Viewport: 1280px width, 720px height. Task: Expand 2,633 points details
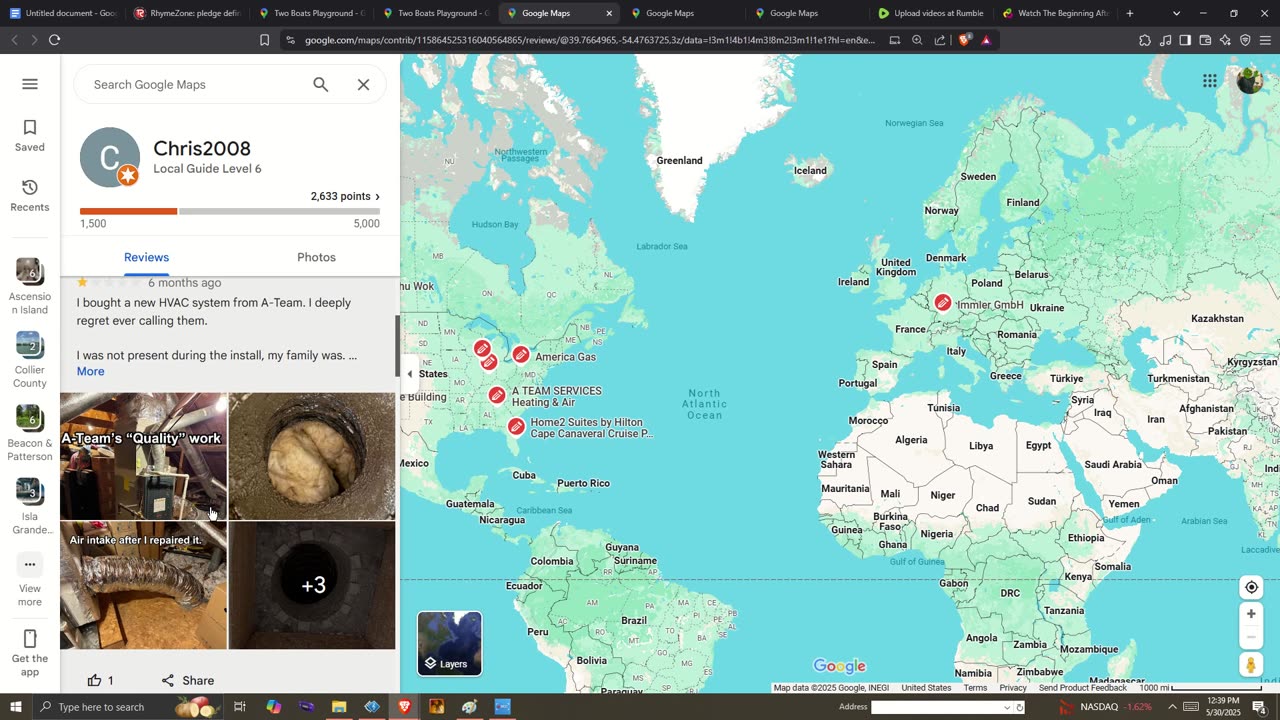click(x=345, y=197)
